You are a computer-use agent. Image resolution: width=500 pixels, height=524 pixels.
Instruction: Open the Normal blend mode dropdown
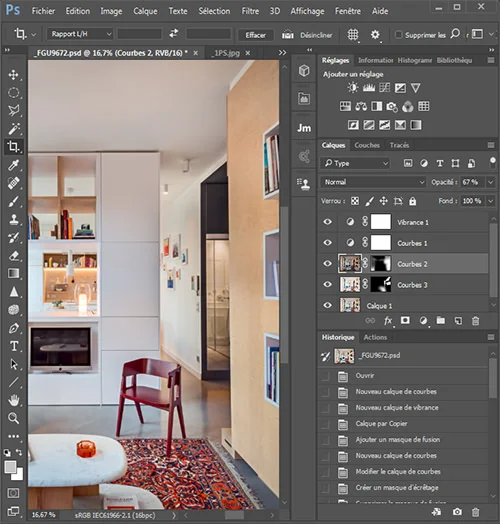[x=373, y=182]
